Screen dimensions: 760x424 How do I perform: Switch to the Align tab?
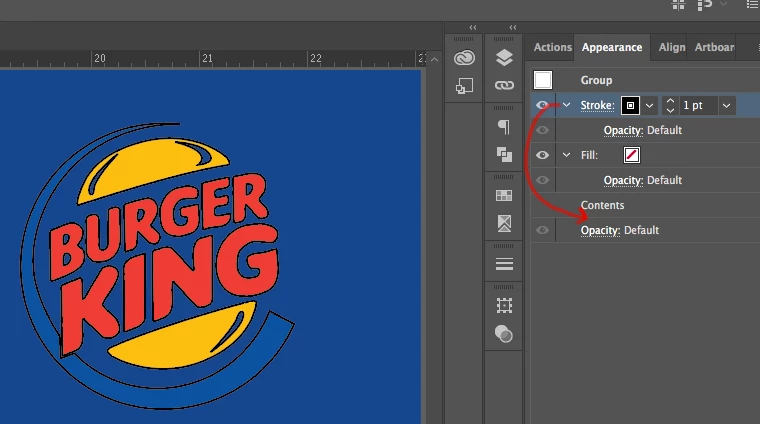click(672, 47)
